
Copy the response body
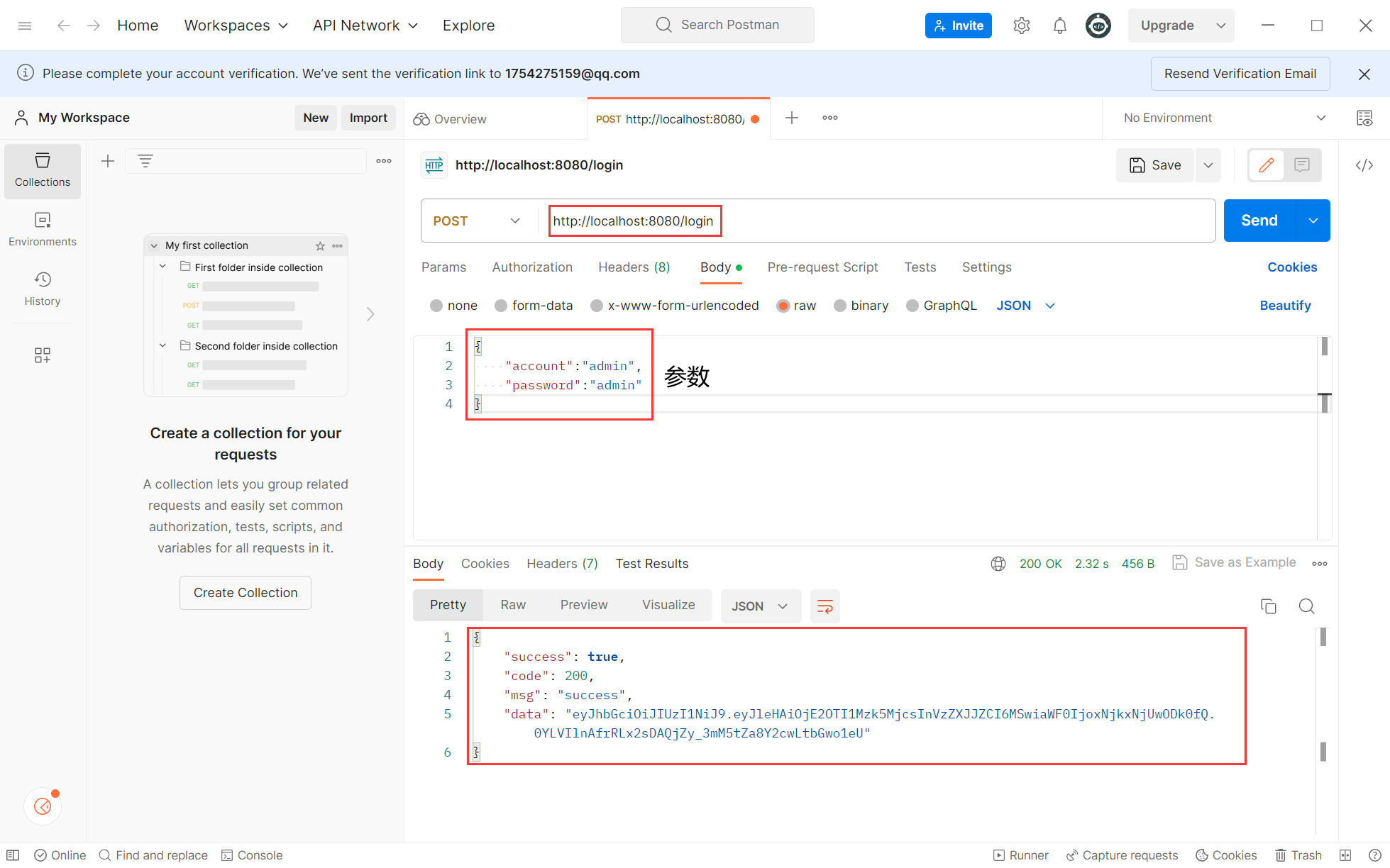point(1269,606)
